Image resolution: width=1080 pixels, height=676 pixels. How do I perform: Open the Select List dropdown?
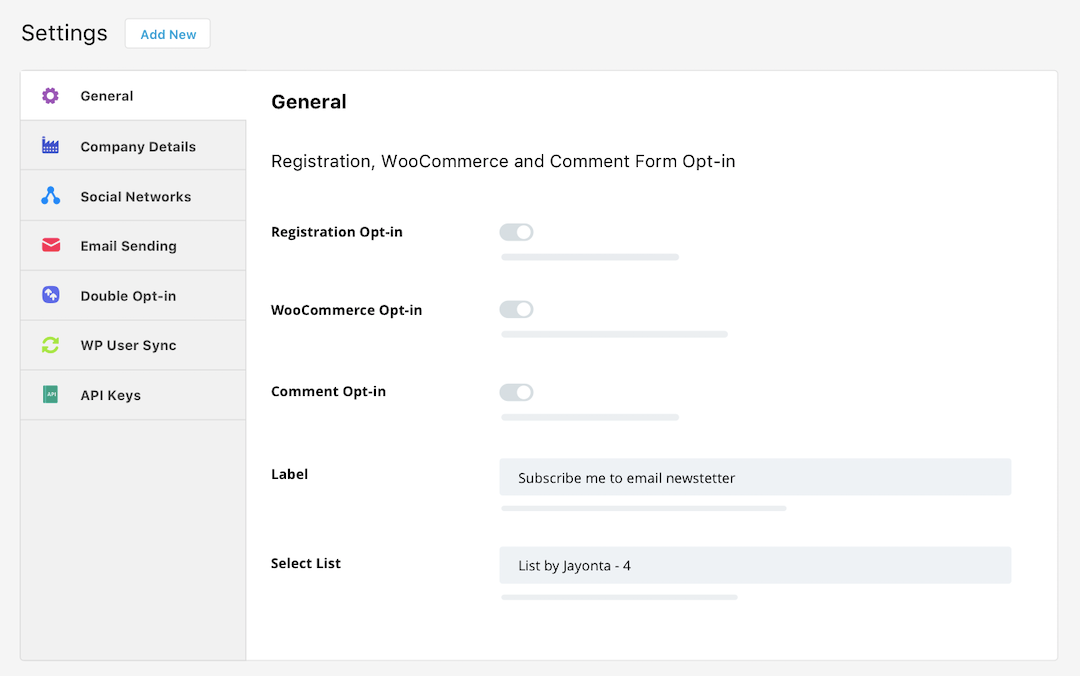point(755,565)
